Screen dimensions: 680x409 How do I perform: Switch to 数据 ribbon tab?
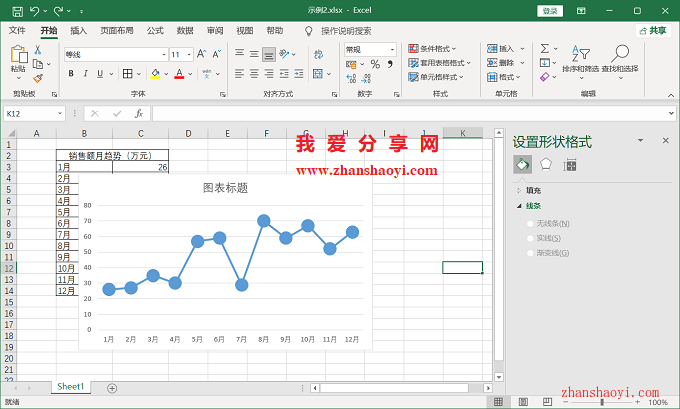(185, 30)
